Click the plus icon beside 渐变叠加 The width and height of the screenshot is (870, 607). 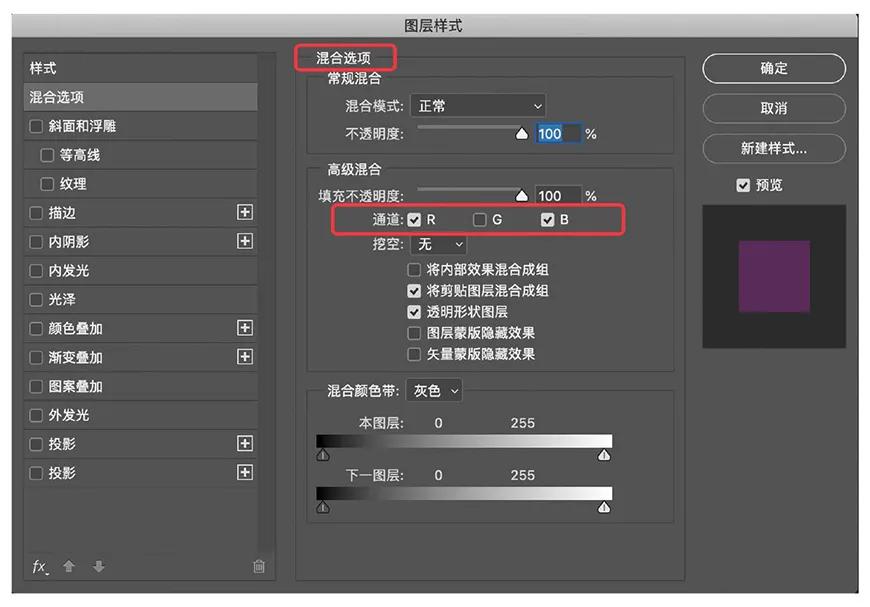click(244, 357)
